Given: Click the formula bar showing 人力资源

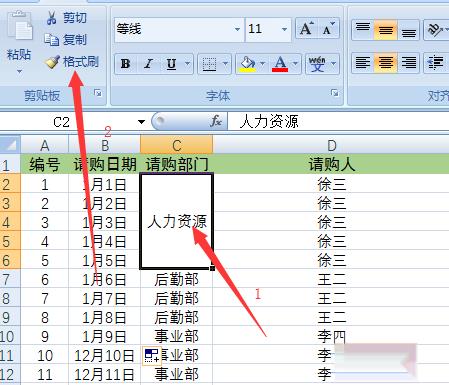Looking at the screenshot, I should click(x=338, y=121).
